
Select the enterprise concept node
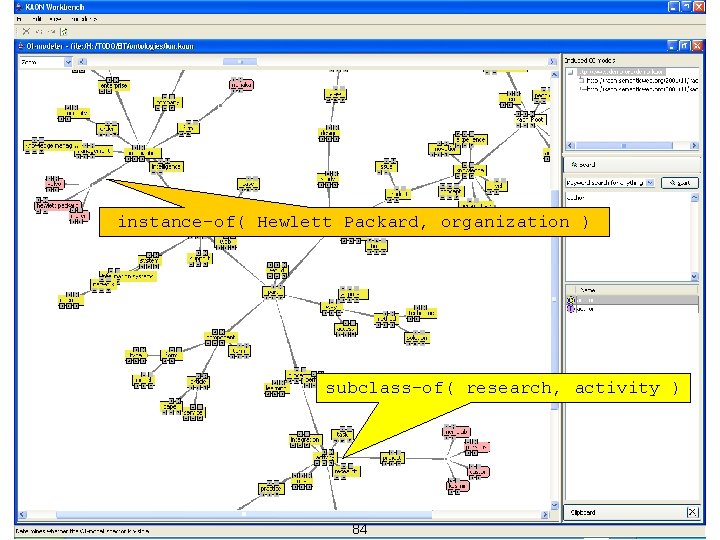pyautogui.click(x=114, y=86)
